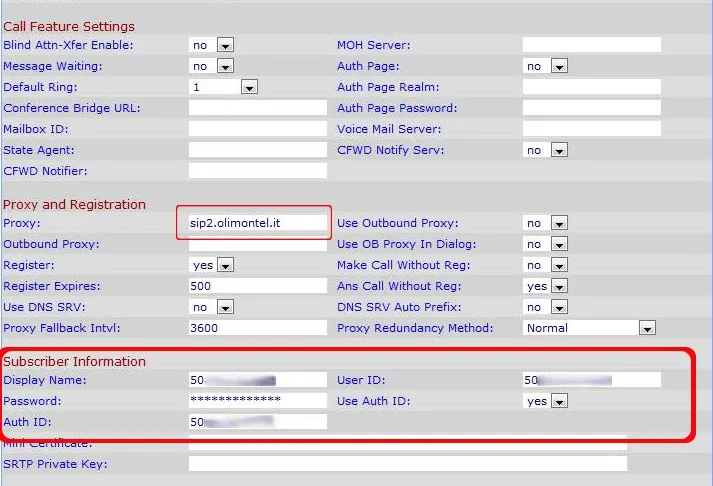Click the Proxy field containing sip2.olimontel.it
The width and height of the screenshot is (713, 486).
[257, 223]
